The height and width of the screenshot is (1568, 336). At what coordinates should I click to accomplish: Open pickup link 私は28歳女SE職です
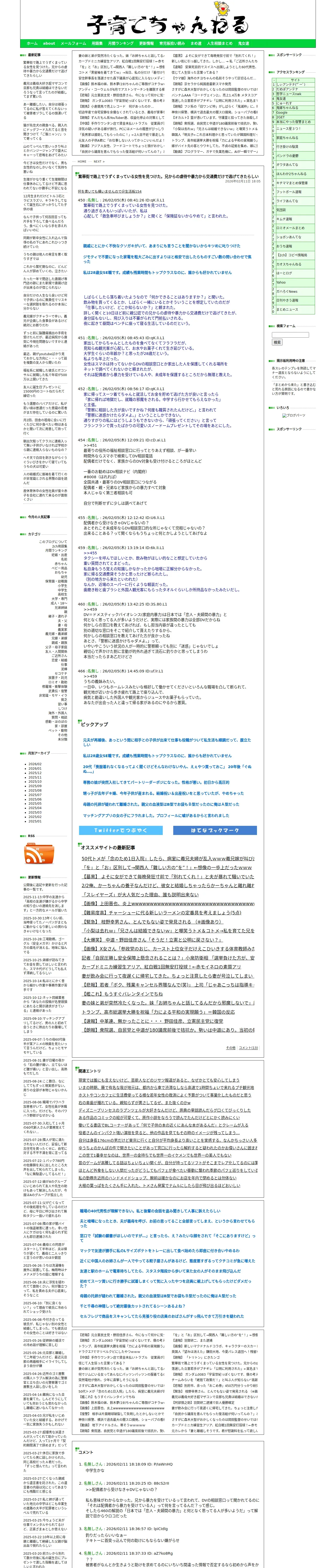pyautogui.click(x=157, y=756)
